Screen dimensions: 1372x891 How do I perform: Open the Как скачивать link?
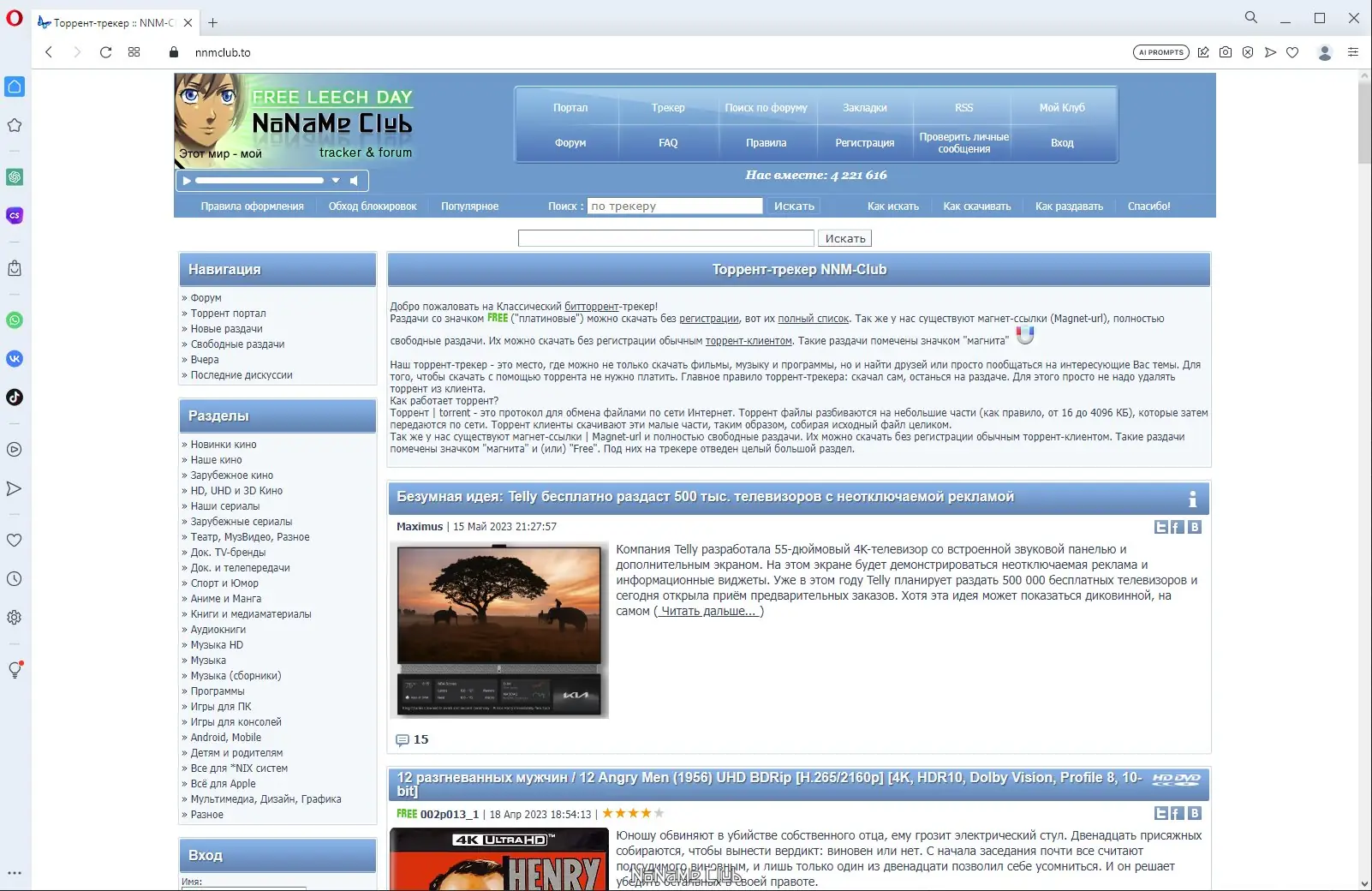(x=977, y=206)
